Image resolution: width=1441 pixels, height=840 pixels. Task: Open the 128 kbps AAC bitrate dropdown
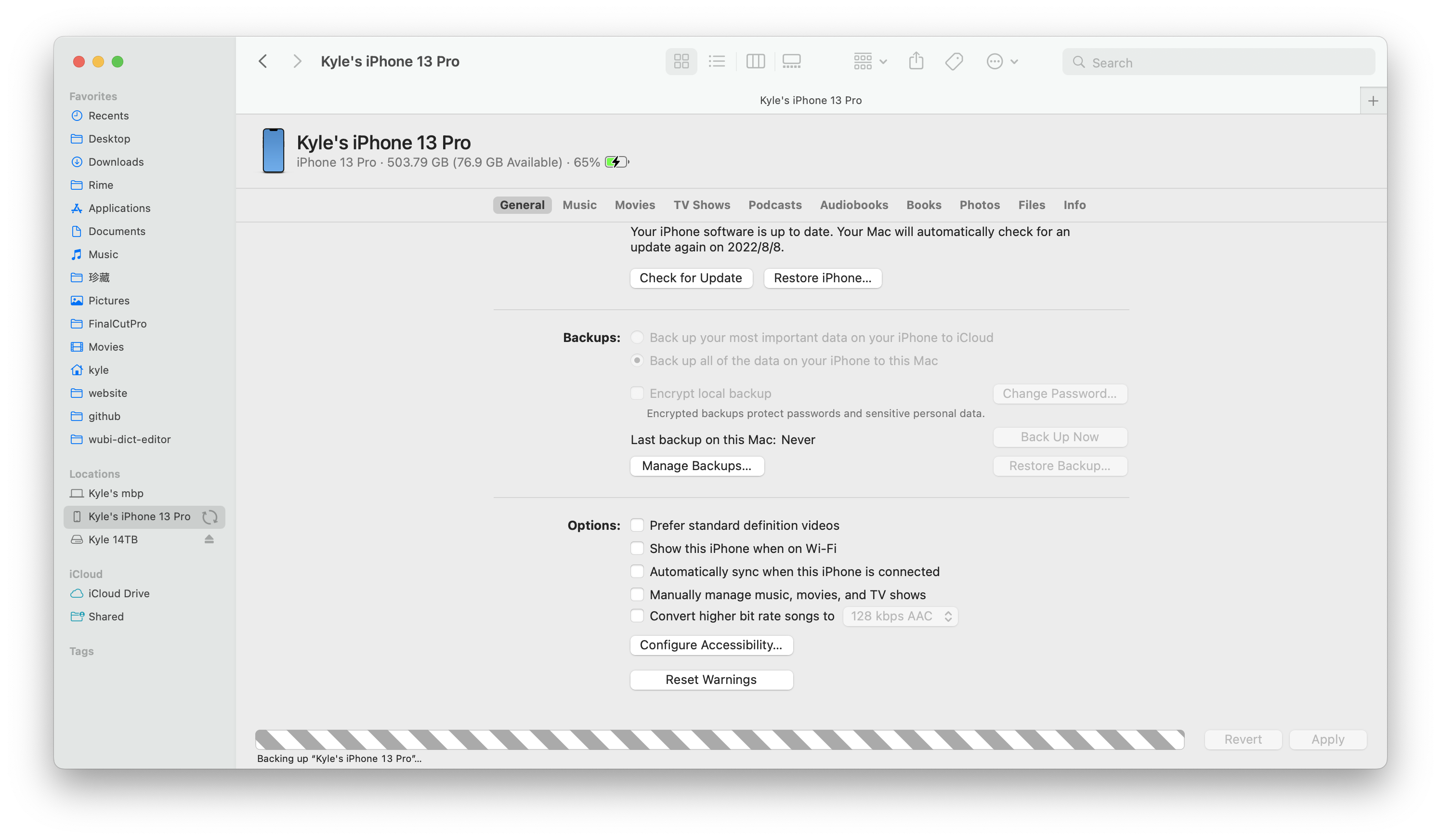(x=901, y=617)
